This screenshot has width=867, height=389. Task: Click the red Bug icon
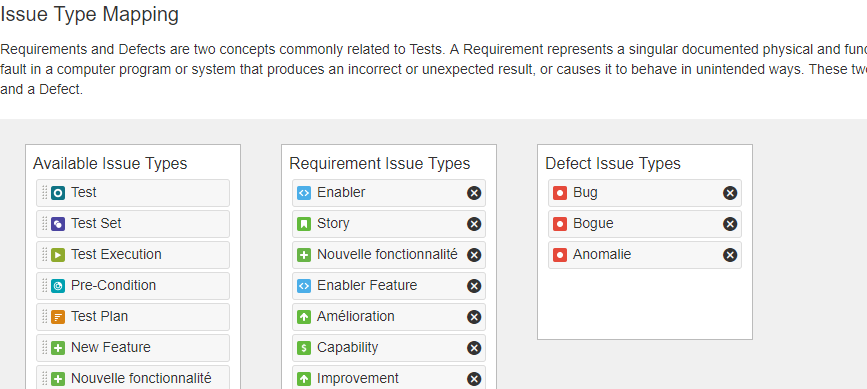560,193
